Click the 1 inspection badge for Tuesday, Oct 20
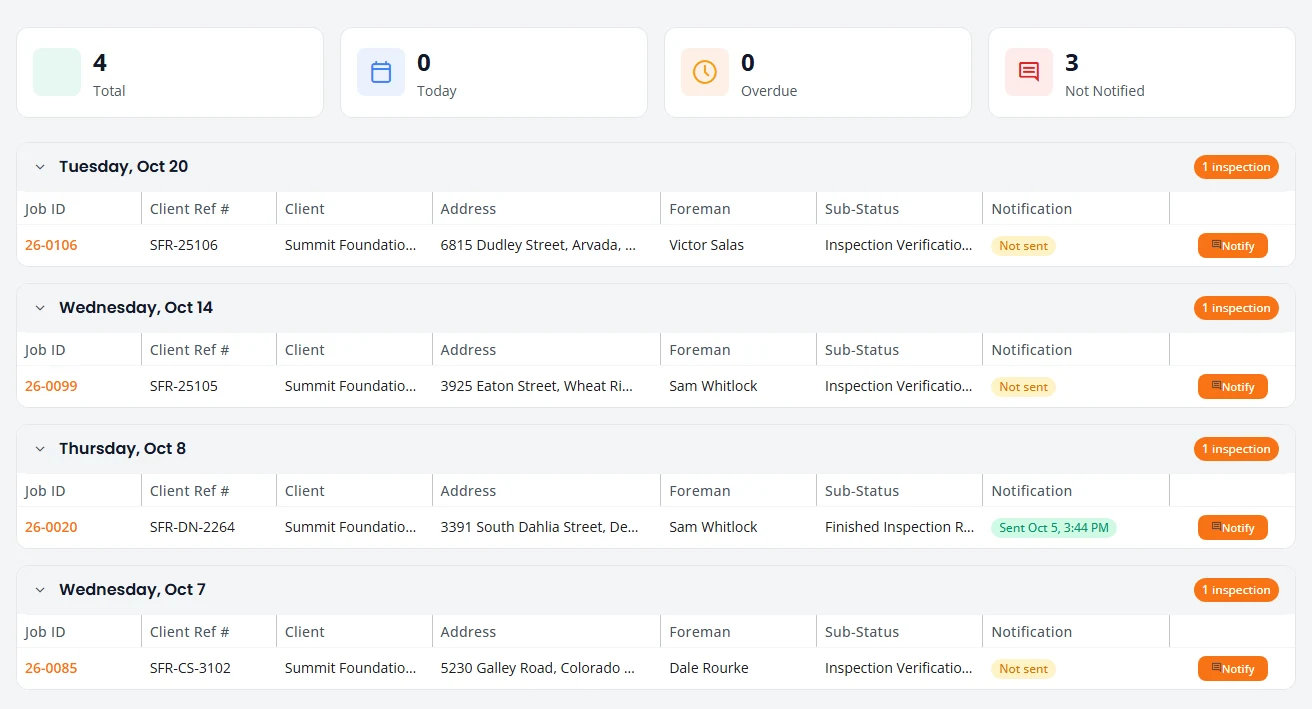This screenshot has height=709, width=1312. tap(1236, 167)
